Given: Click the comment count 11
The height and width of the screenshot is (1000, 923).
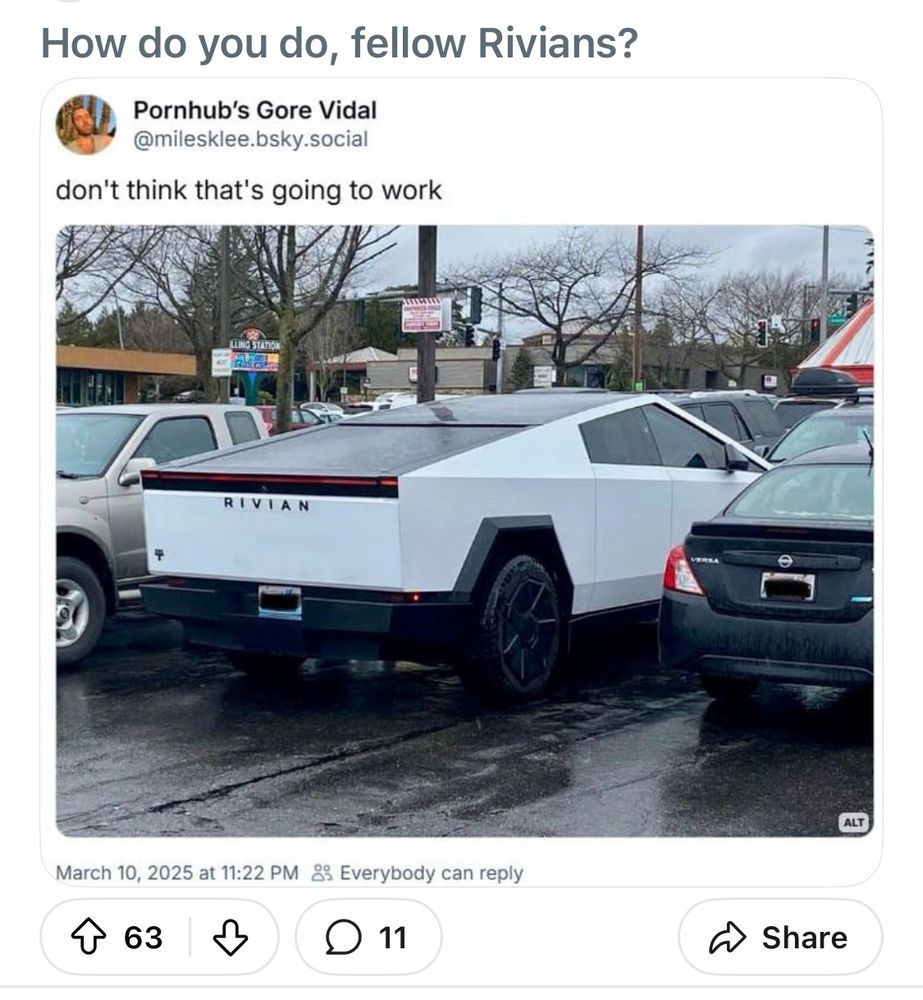Looking at the screenshot, I should [x=392, y=938].
